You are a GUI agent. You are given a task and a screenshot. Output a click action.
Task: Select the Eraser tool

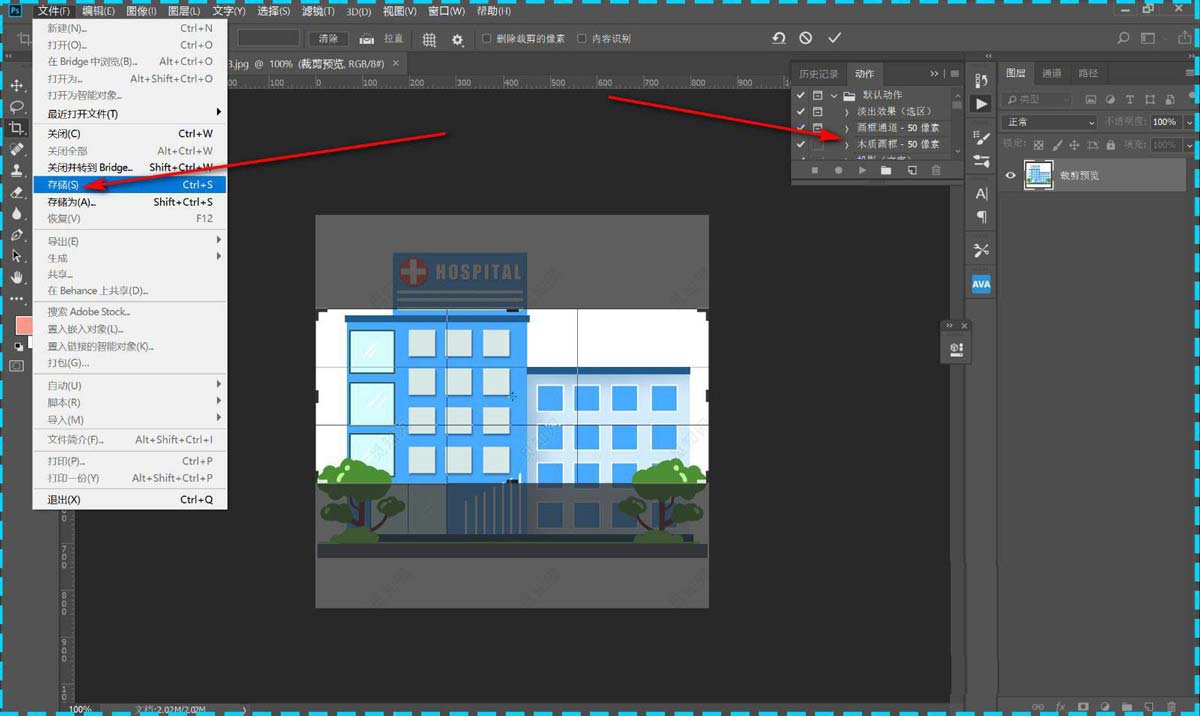click(17, 192)
